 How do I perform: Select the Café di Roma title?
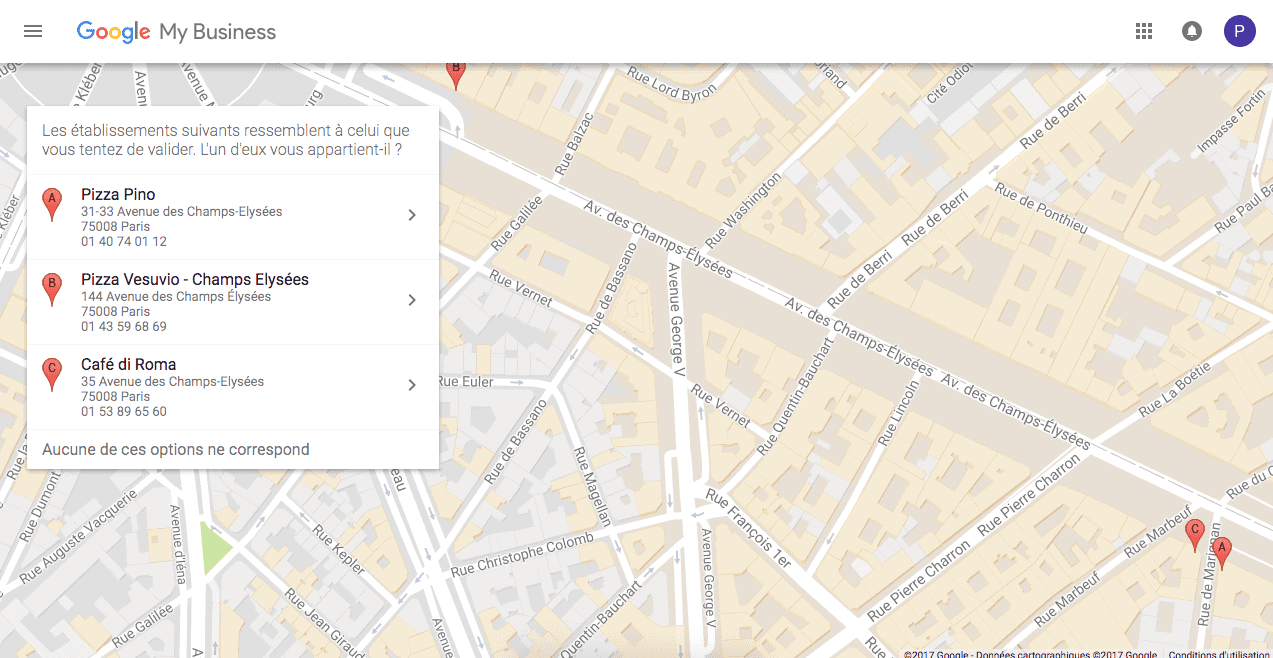[x=128, y=364]
